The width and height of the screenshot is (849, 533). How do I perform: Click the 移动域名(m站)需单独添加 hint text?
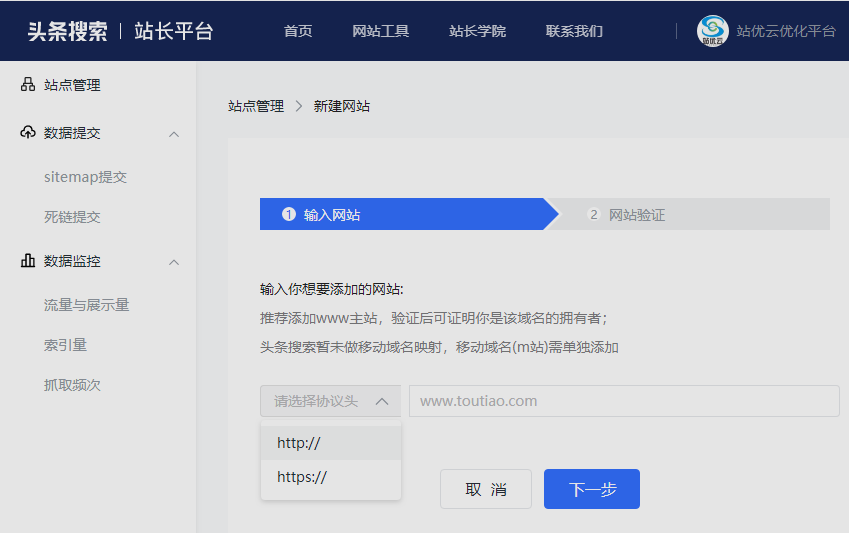pos(537,347)
